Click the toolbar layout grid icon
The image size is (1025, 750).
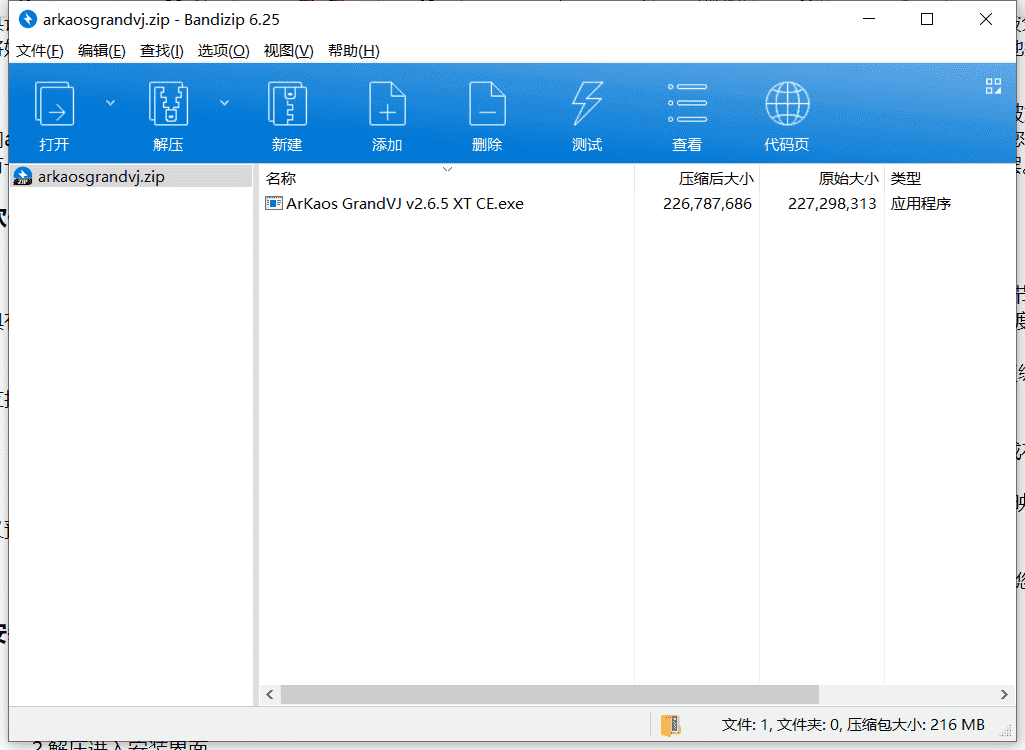[993, 86]
